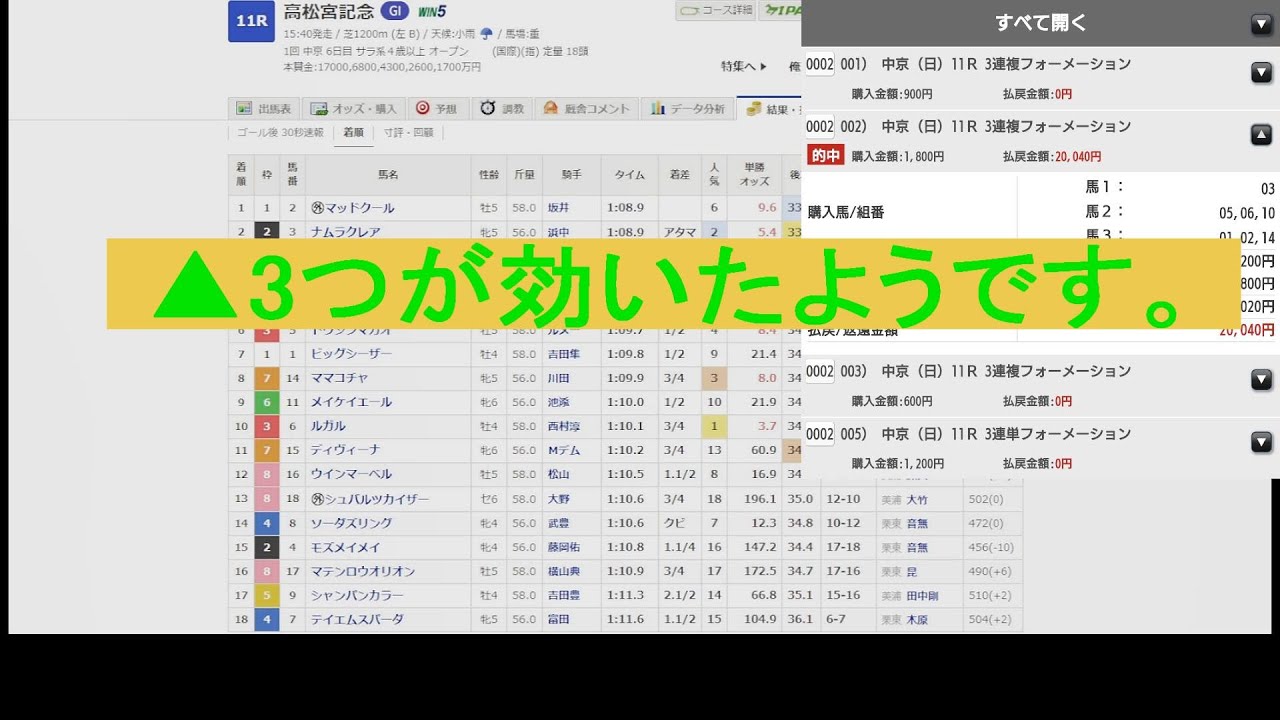The image size is (1280, 720).
Task: Open the オッズ・購入 odds icon
Action: [x=319, y=108]
